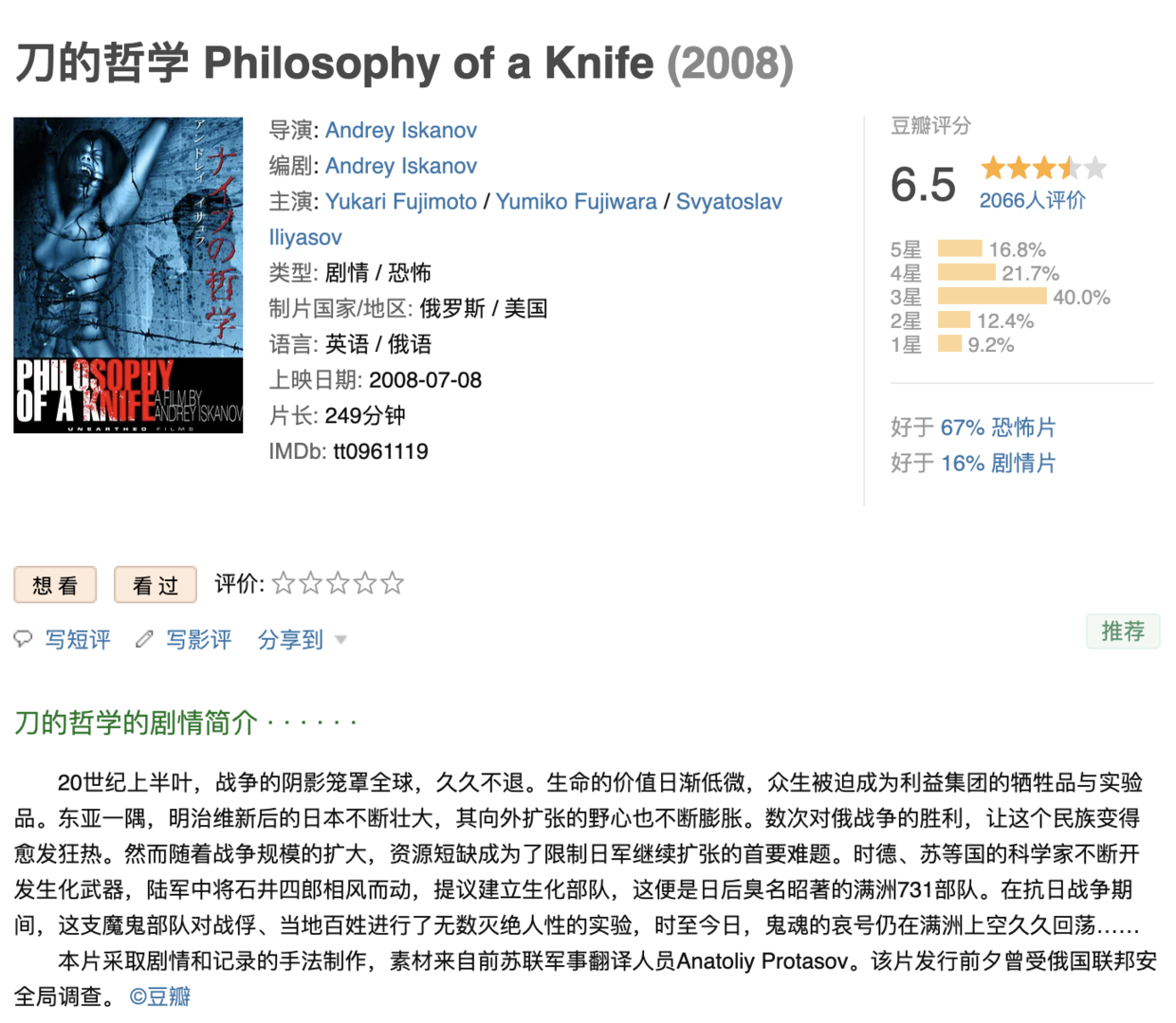1176x1023 pixels.
Task: Expand the 分享到 dropdown arrow
Action: [340, 640]
